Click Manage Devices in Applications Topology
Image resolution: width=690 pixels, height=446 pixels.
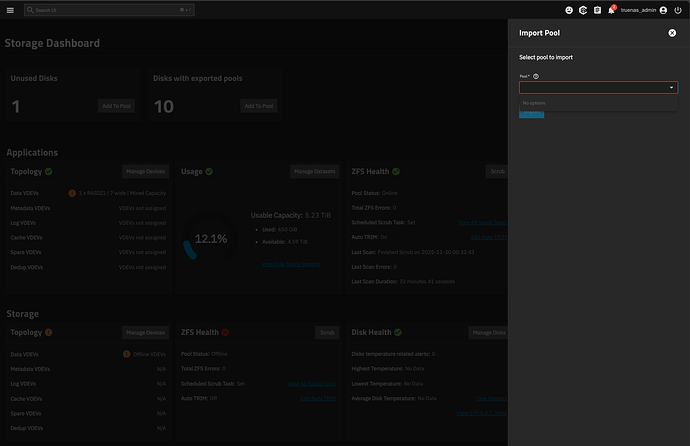click(145, 172)
